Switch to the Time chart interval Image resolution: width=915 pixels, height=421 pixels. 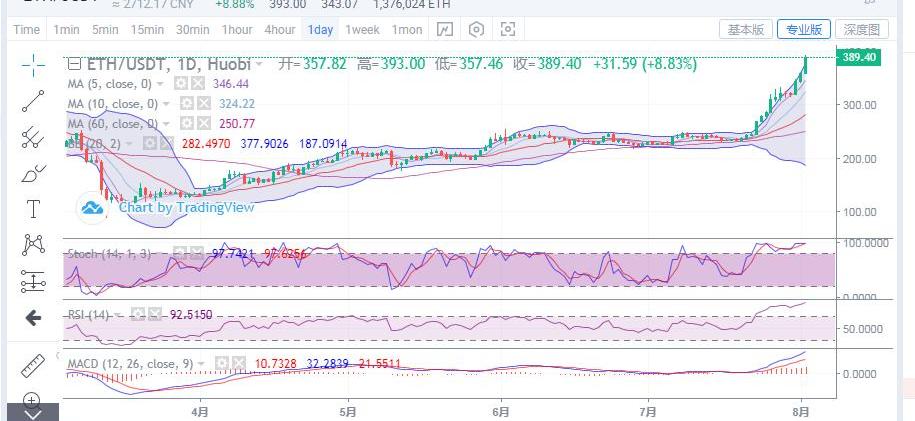(27, 29)
